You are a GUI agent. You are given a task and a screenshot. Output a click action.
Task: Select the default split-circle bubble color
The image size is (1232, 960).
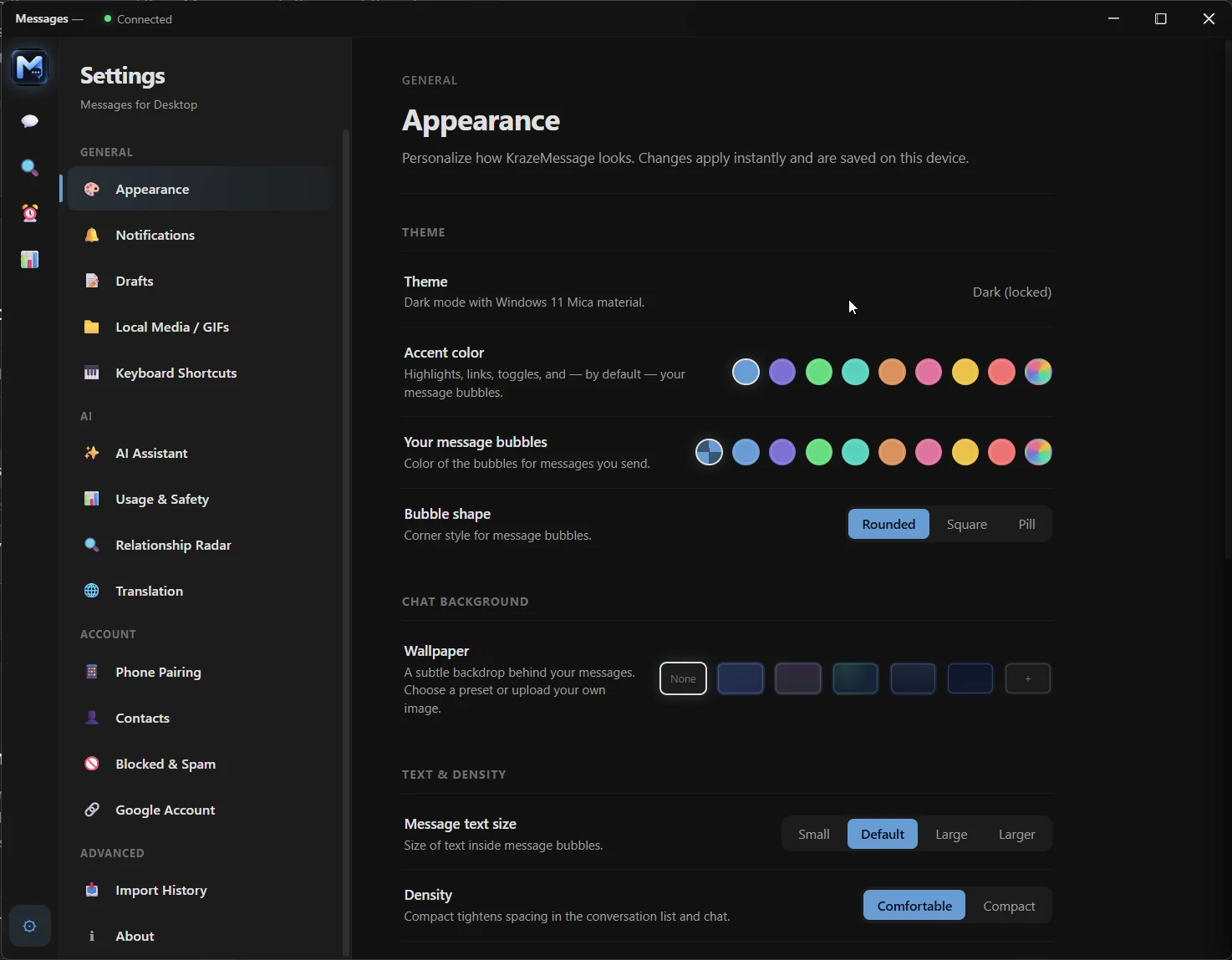pos(710,452)
